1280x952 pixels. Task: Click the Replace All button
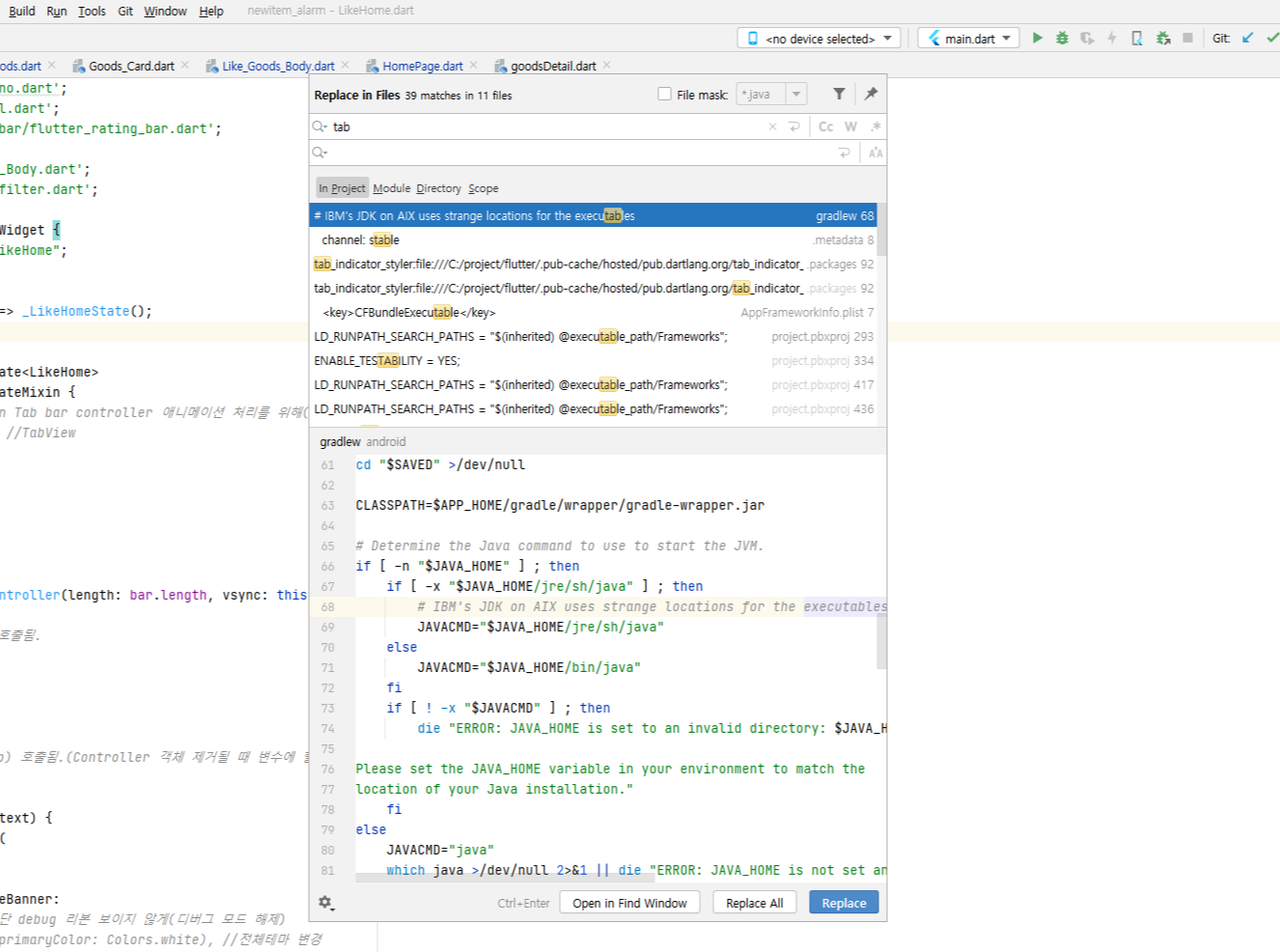754,903
